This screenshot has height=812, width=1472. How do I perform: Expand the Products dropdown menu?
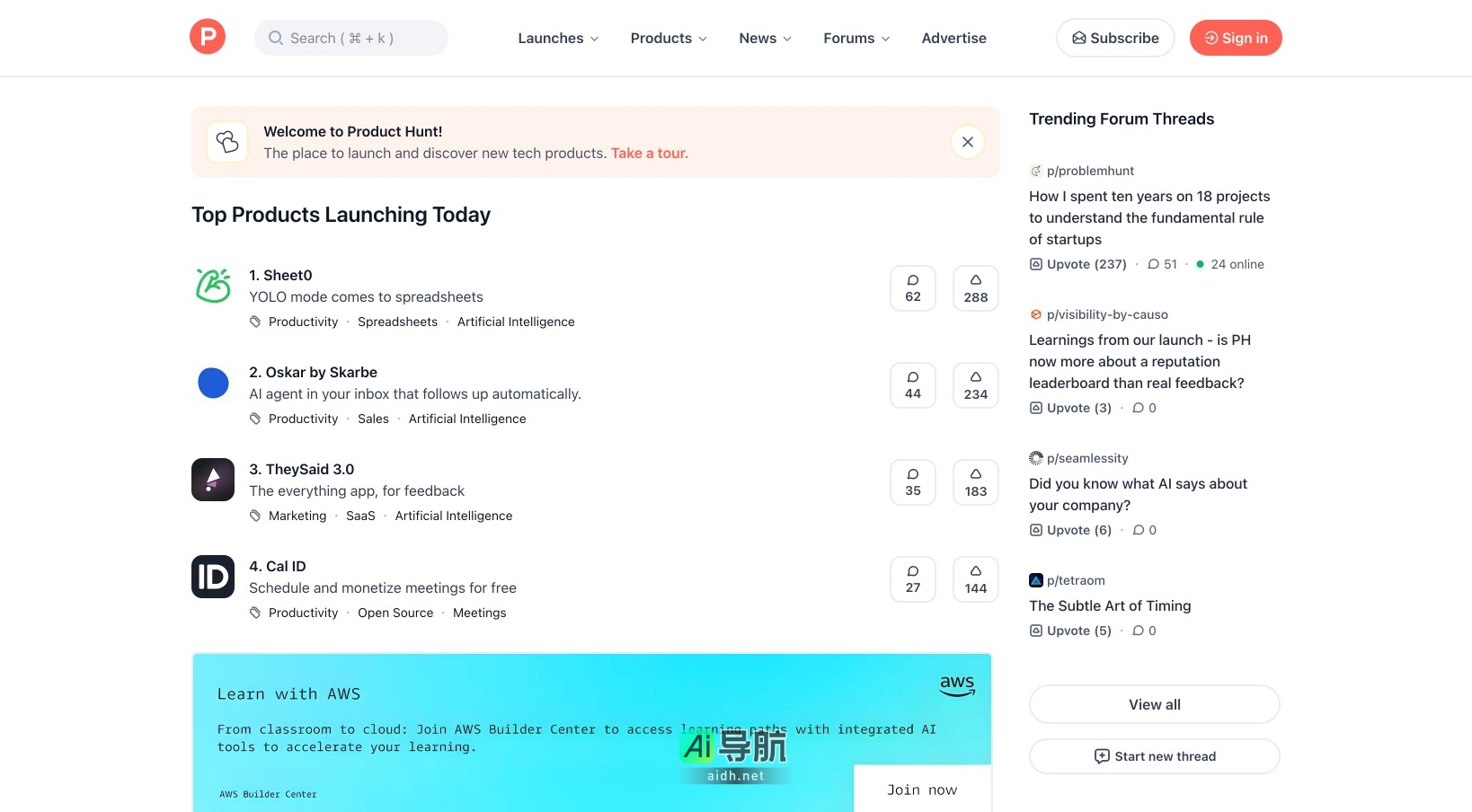click(669, 38)
